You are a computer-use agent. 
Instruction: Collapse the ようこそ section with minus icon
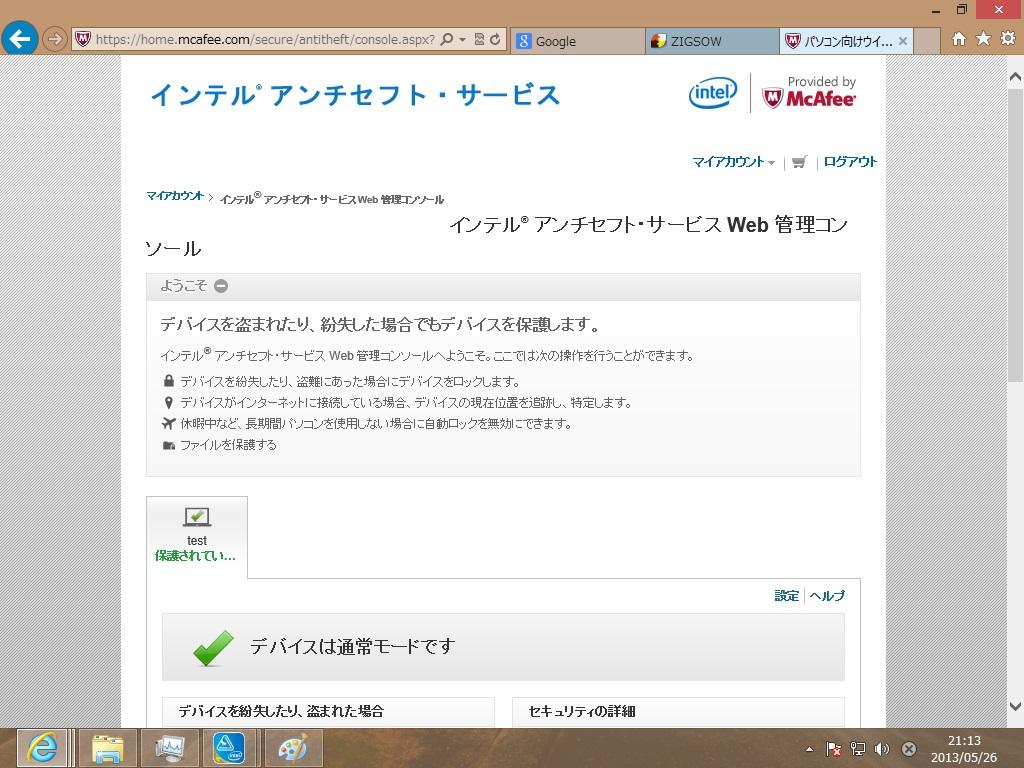[x=221, y=286]
